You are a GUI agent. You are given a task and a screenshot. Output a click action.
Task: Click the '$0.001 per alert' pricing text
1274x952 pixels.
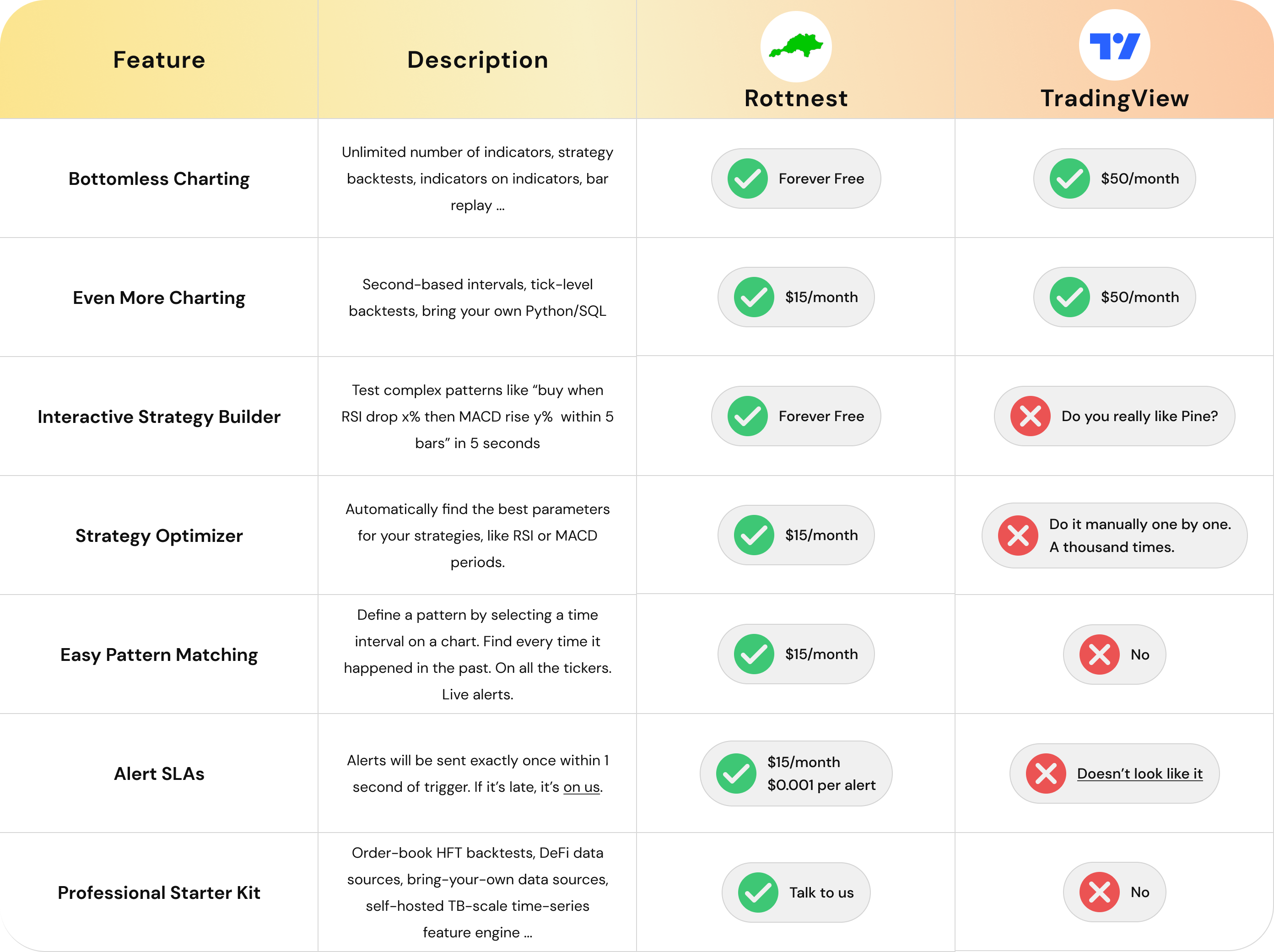point(821,785)
